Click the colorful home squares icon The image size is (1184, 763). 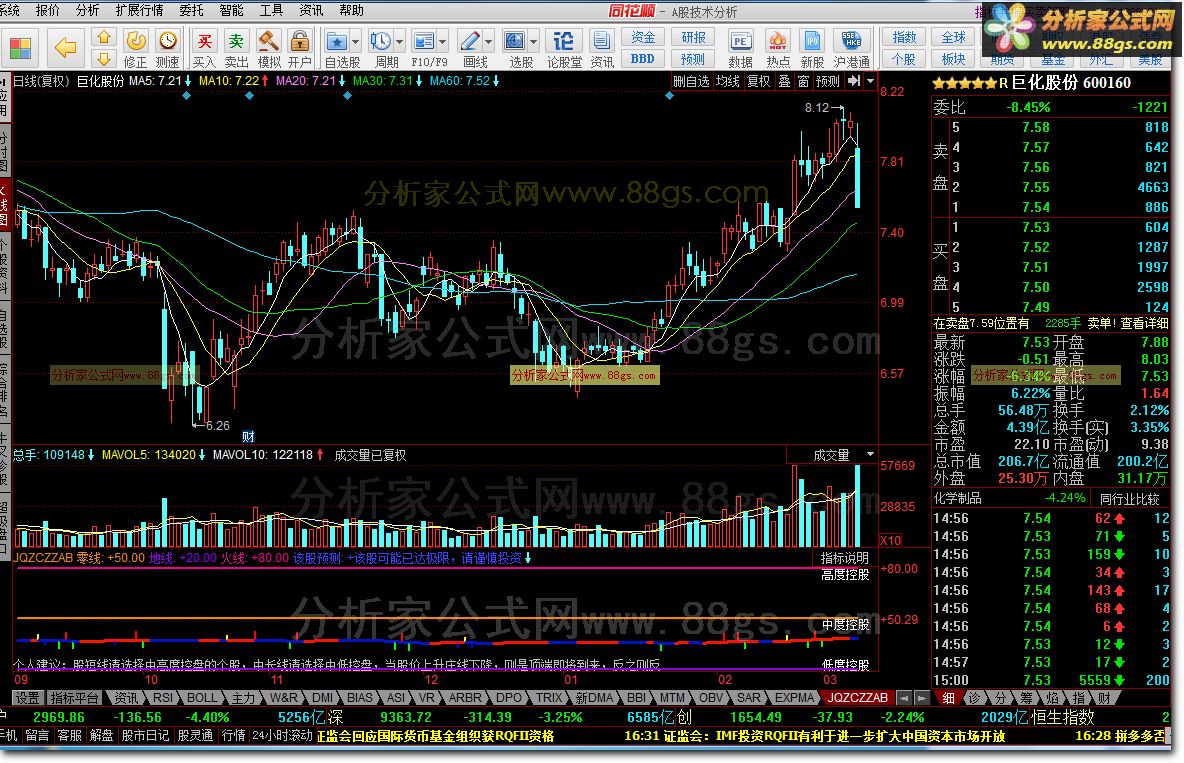point(20,48)
